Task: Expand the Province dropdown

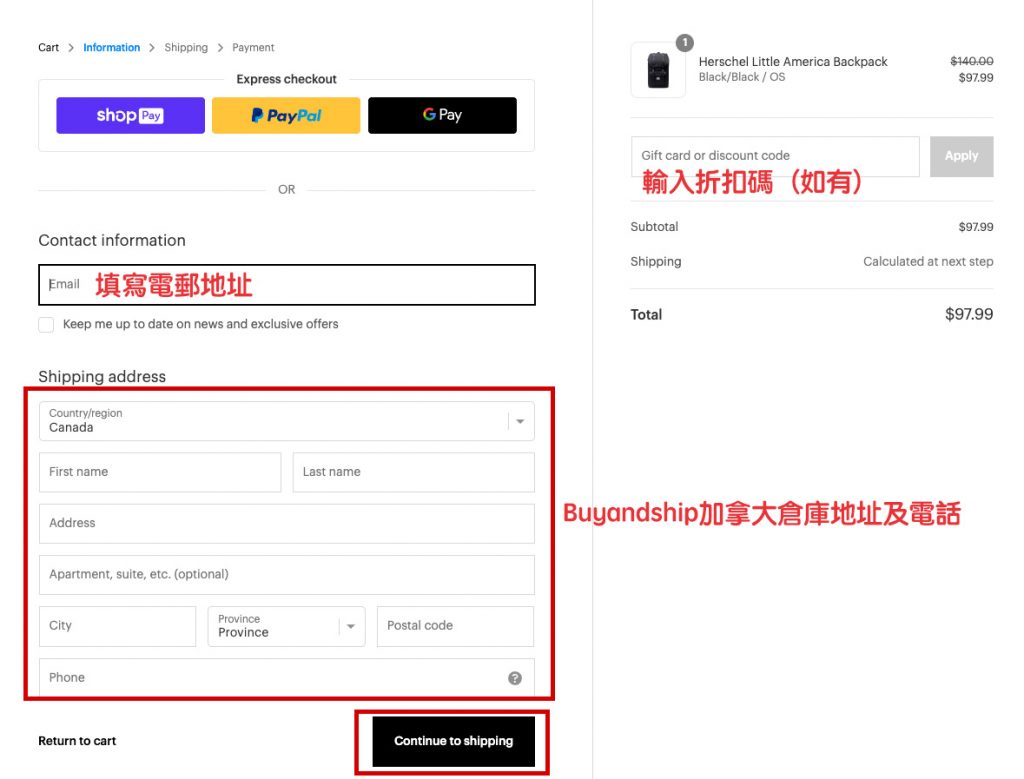Action: pyautogui.click(x=286, y=626)
